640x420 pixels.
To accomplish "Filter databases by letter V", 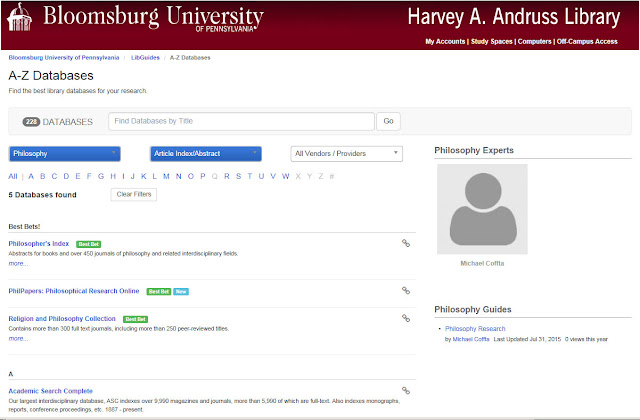I will coord(273,176).
